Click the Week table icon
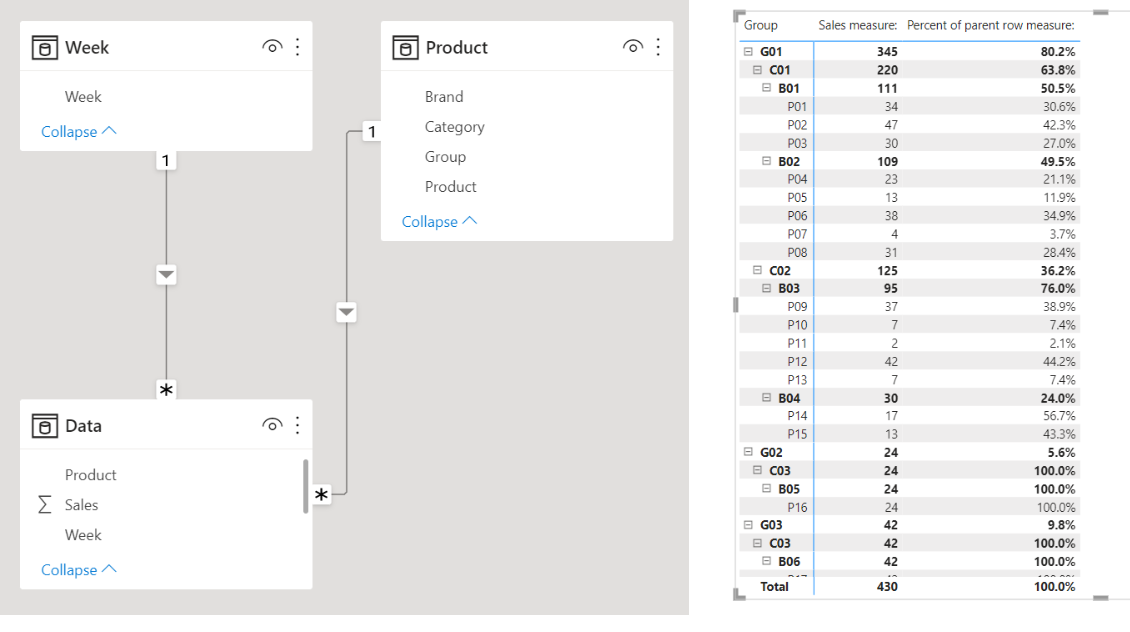 point(45,48)
